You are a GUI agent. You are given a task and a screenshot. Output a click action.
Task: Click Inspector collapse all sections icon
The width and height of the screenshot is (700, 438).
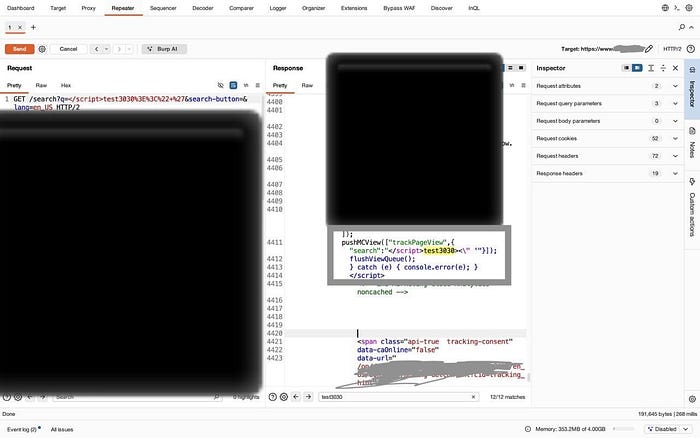pyautogui.click(x=663, y=68)
